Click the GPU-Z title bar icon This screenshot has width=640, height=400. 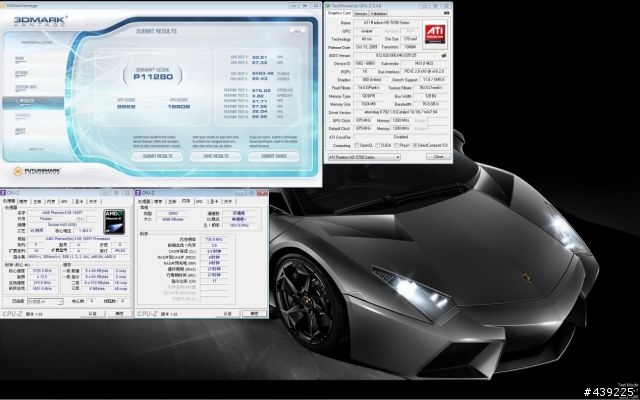click(x=328, y=6)
